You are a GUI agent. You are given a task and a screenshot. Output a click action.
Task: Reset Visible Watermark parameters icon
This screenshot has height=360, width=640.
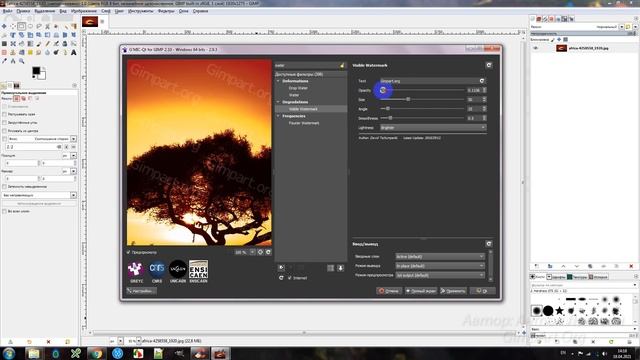[x=489, y=65]
